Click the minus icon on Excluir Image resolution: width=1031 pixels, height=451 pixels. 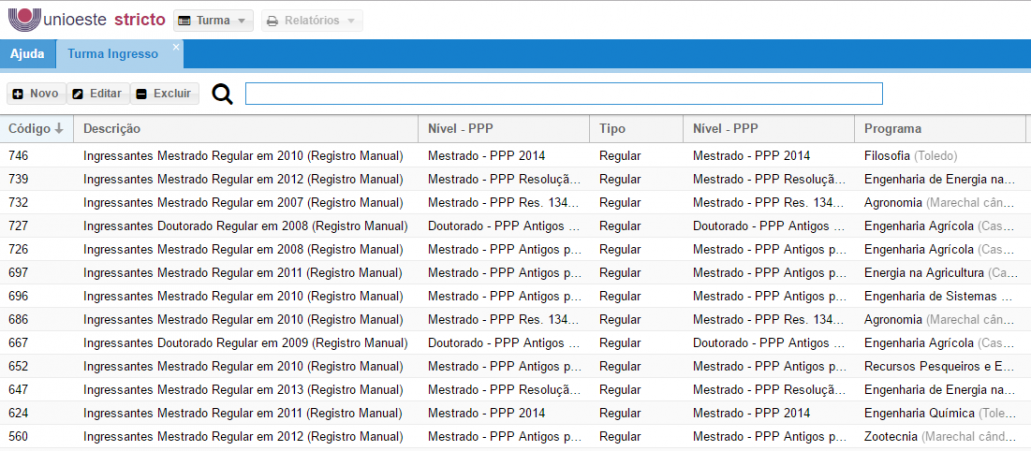(141, 94)
